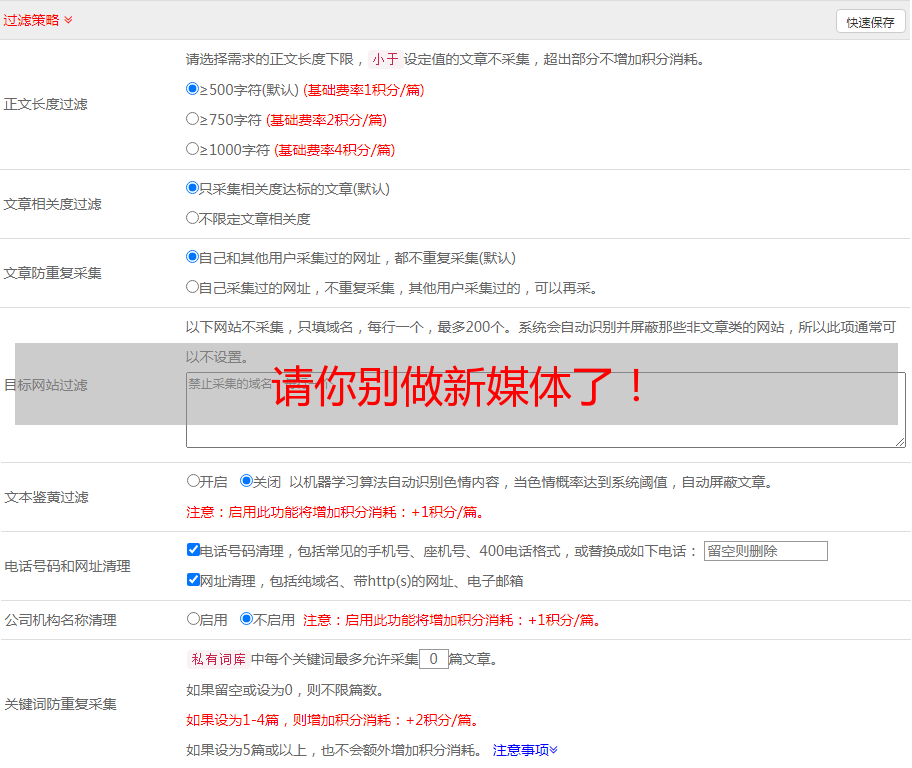Viewport: 912px width, 768px height.
Task: Select 关闭 radio for 文本鉴黄过滤
Action: point(247,481)
